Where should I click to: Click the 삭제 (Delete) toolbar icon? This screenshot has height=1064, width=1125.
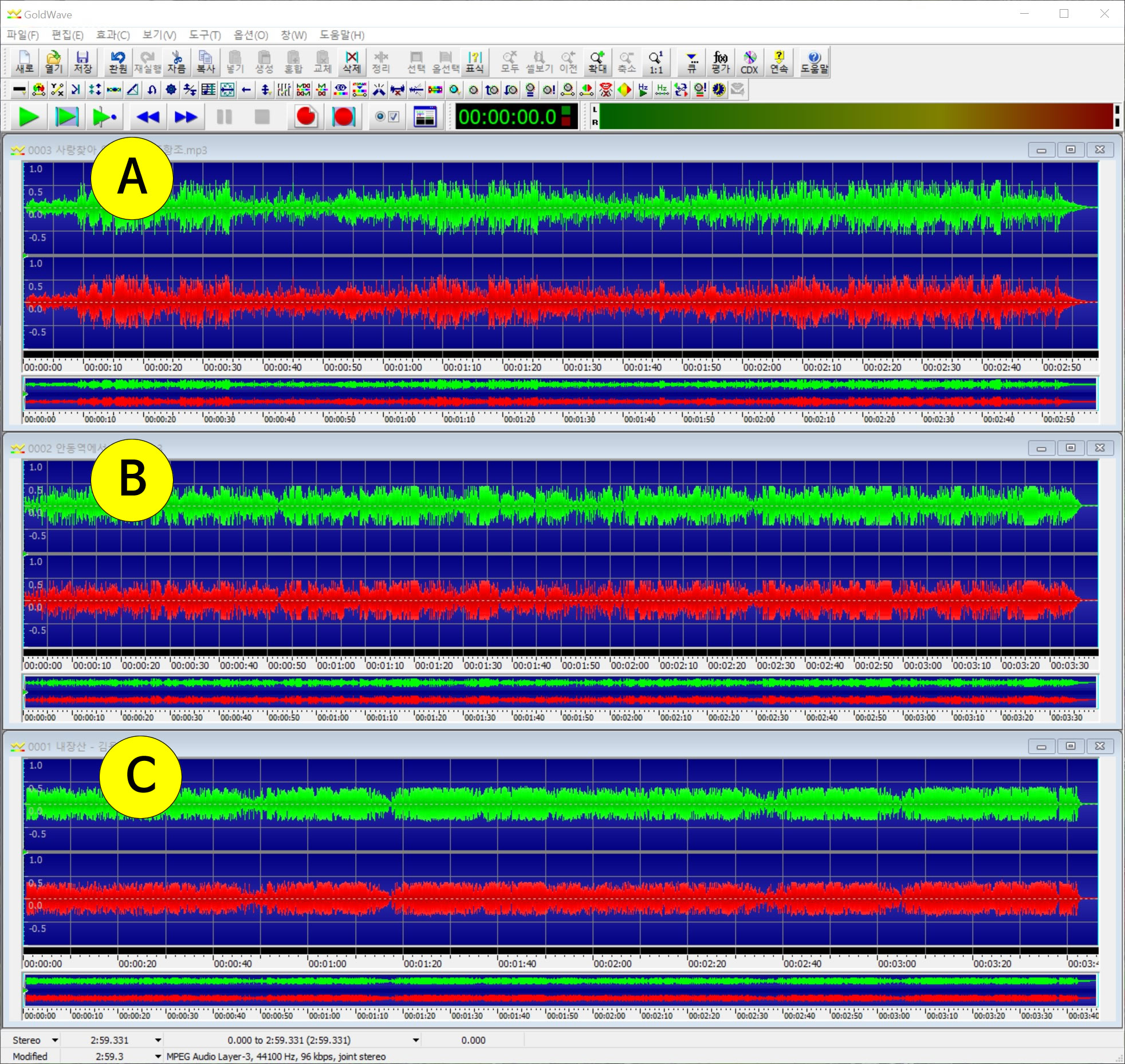(x=352, y=62)
